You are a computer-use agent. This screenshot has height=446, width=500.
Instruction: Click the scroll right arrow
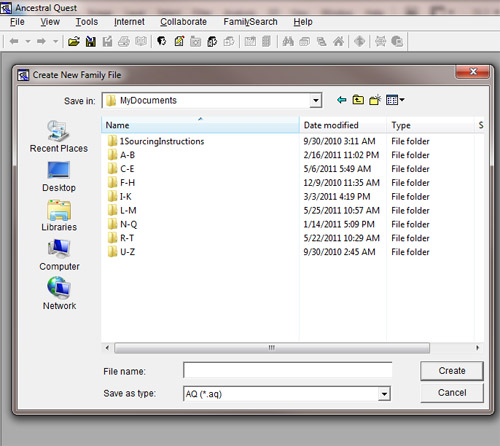(477, 348)
